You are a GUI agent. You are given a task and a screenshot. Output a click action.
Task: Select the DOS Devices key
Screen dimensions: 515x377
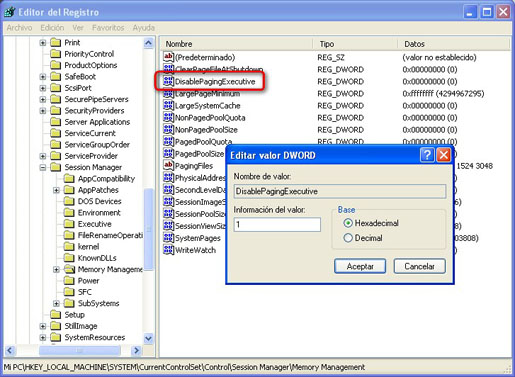coord(100,201)
